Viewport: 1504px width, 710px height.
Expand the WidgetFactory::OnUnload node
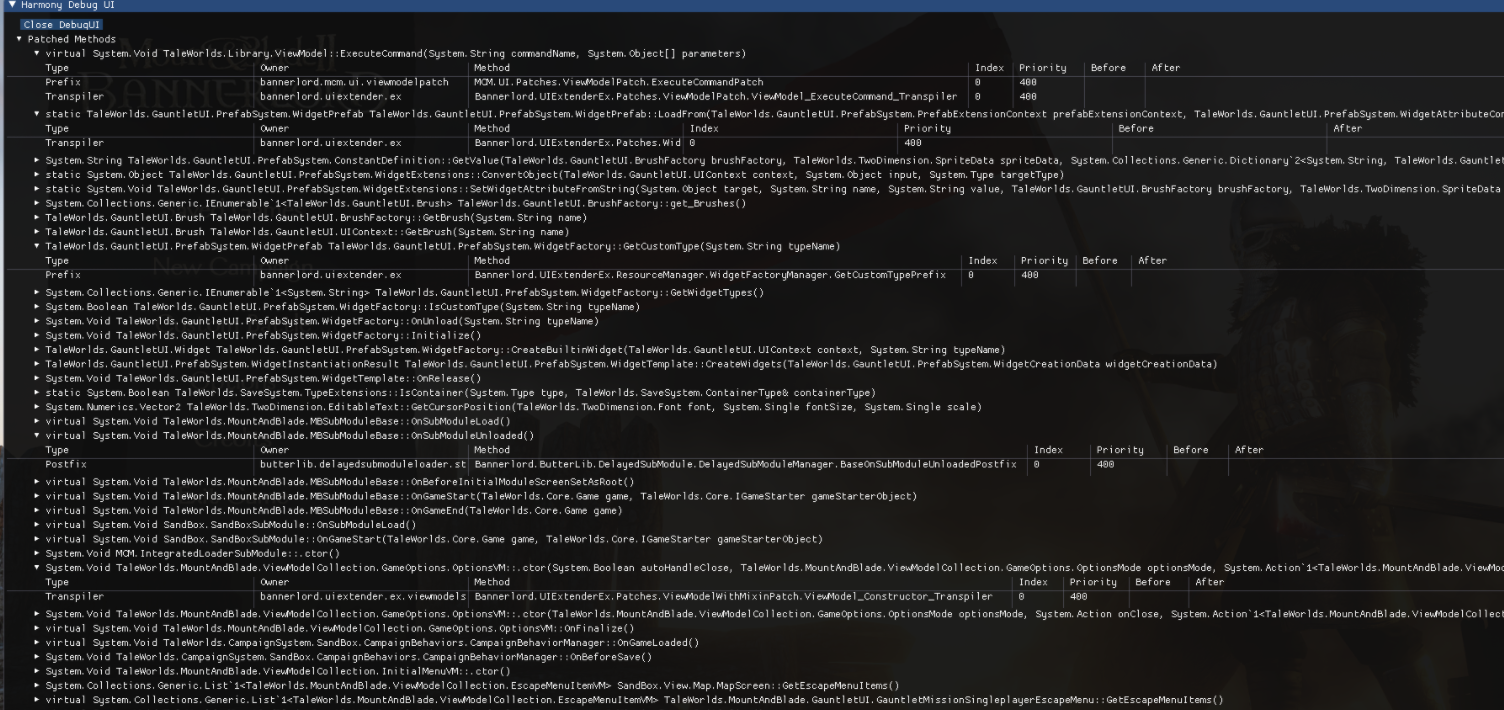[37, 321]
